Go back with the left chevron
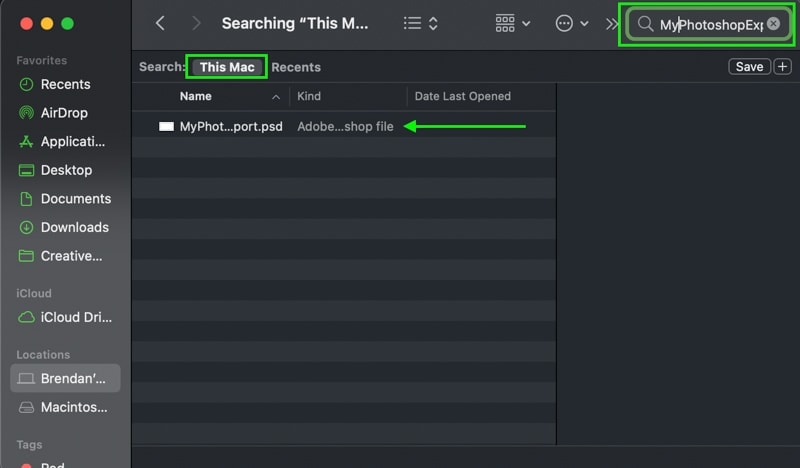Image resolution: width=800 pixels, height=468 pixels. (160, 23)
